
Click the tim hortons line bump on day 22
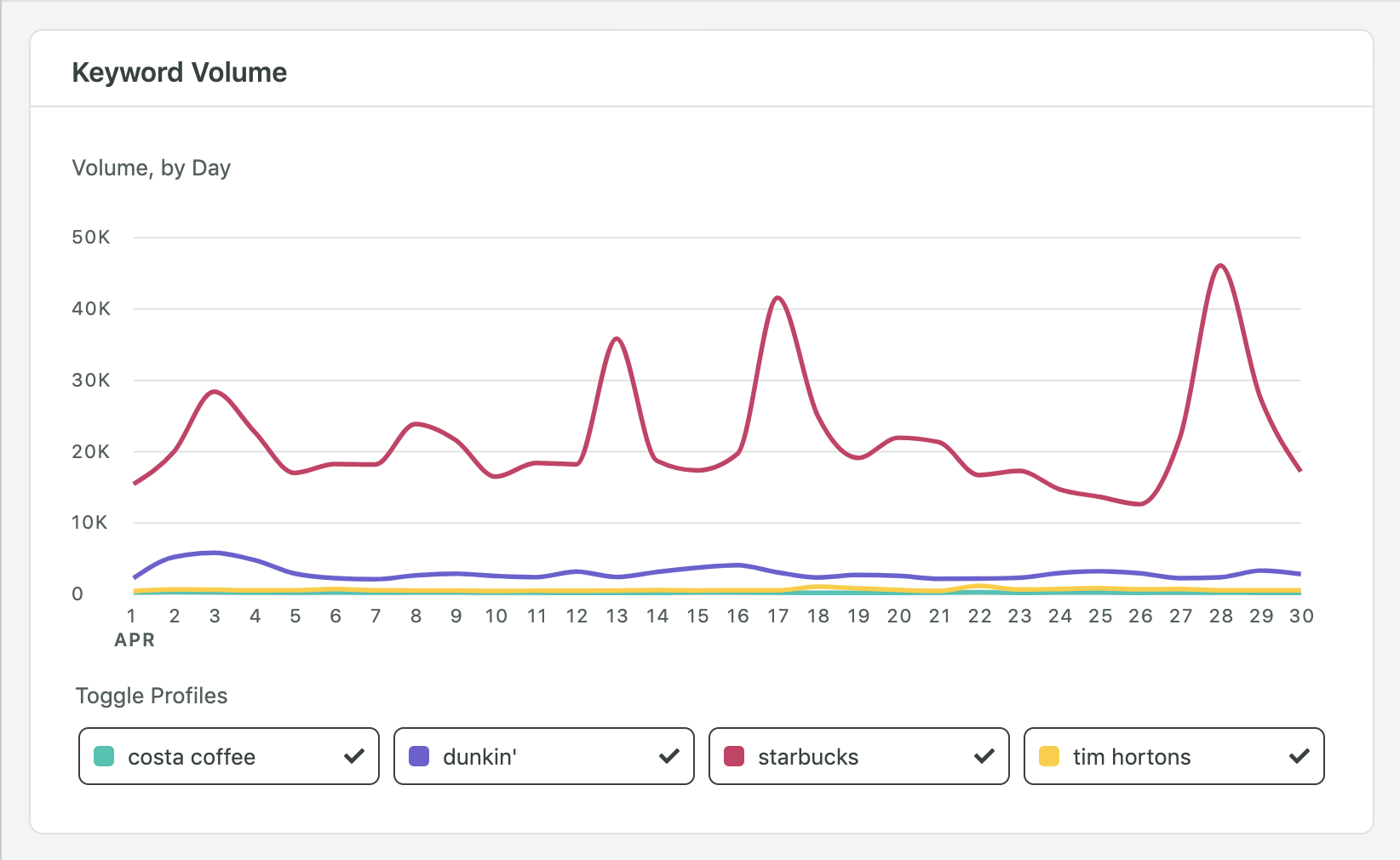(x=979, y=586)
